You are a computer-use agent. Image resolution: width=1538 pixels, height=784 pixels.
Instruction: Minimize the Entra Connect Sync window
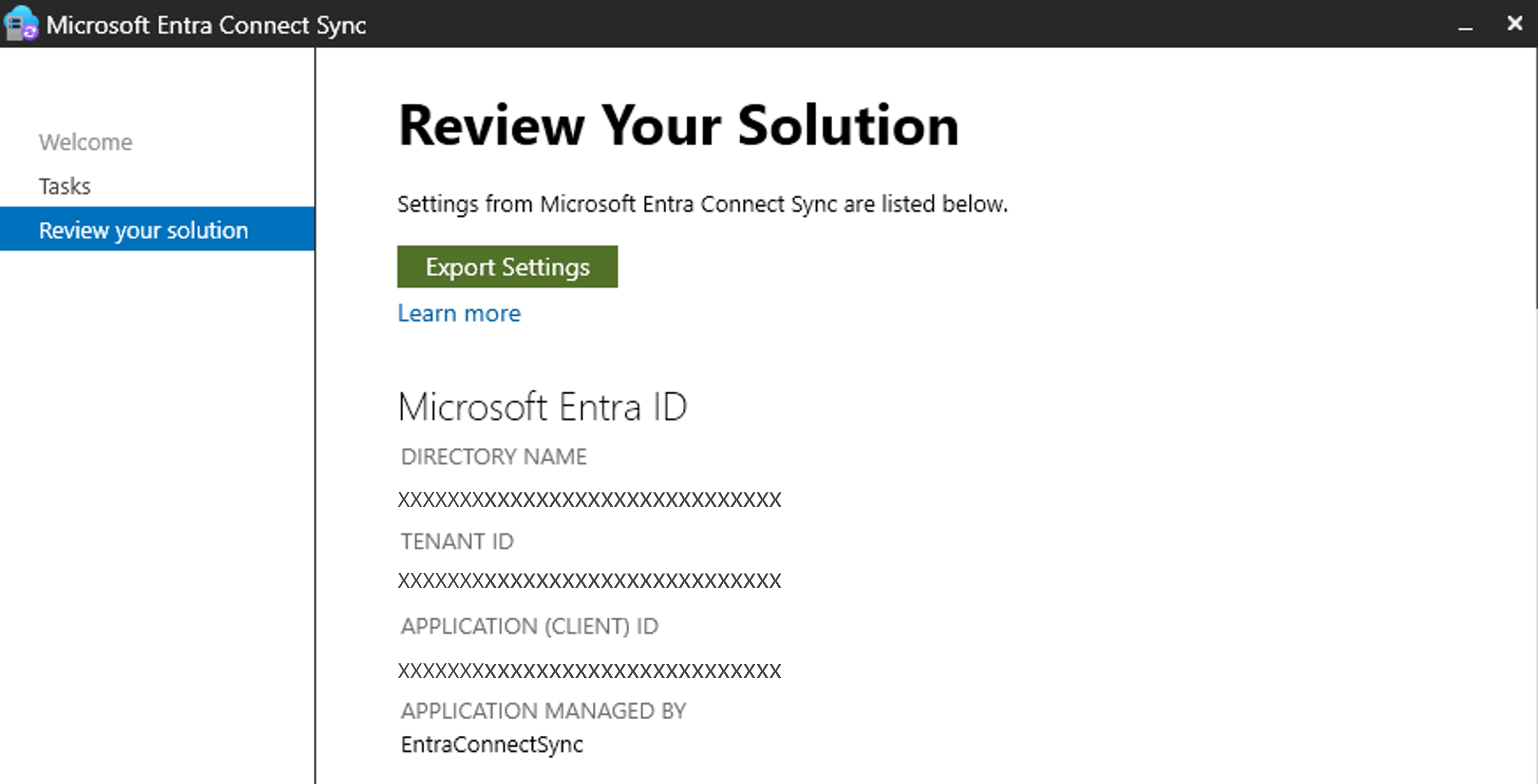(x=1465, y=25)
